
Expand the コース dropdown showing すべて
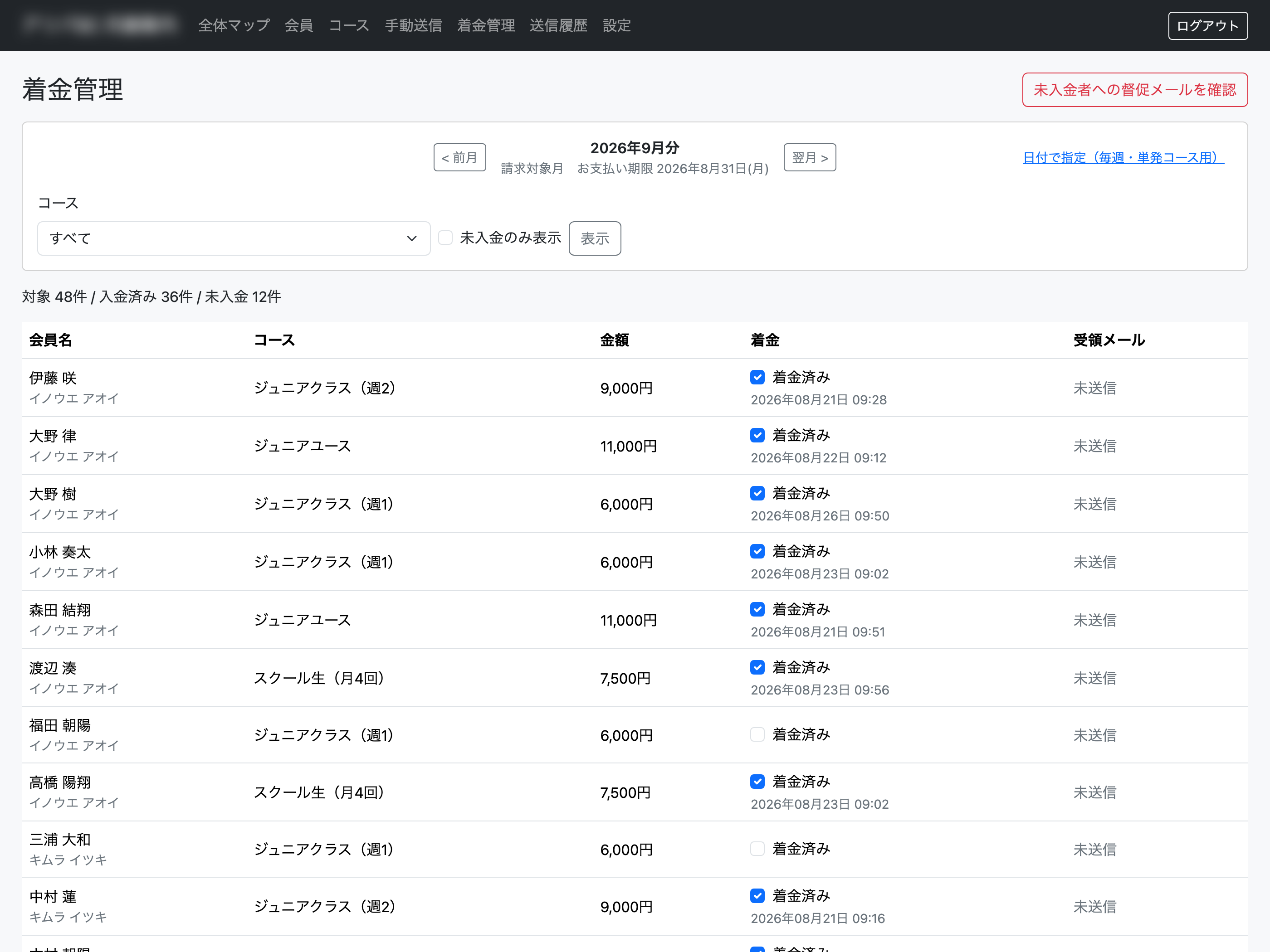[234, 238]
